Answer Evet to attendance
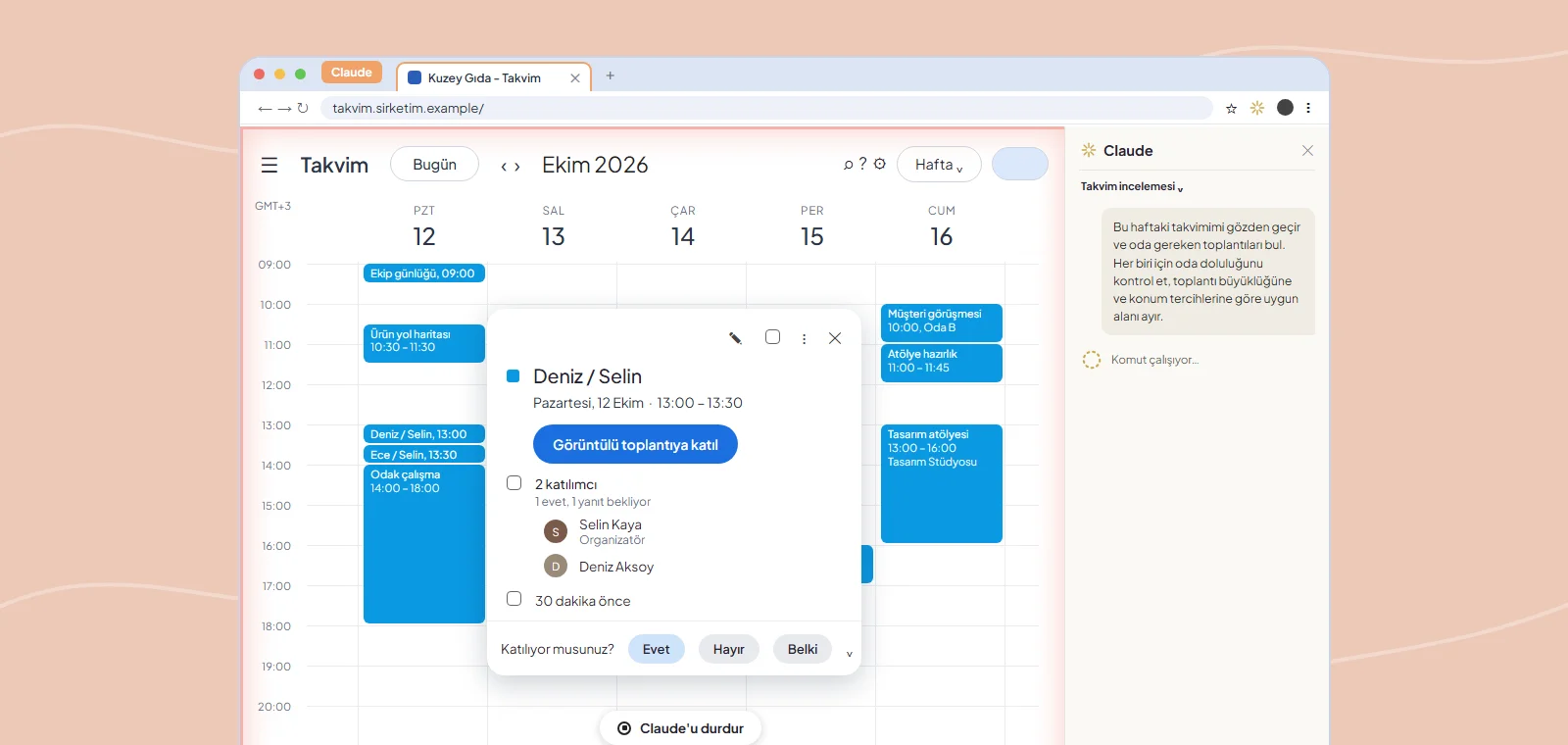The image size is (1568, 745). coord(656,649)
